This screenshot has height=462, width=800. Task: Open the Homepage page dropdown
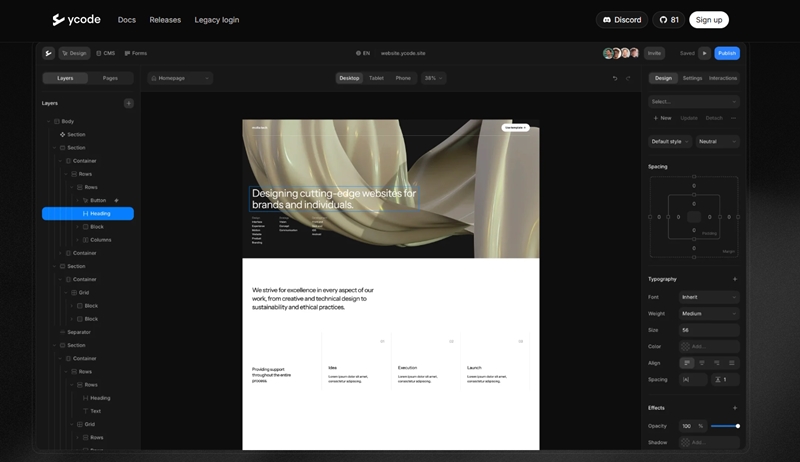pos(180,78)
